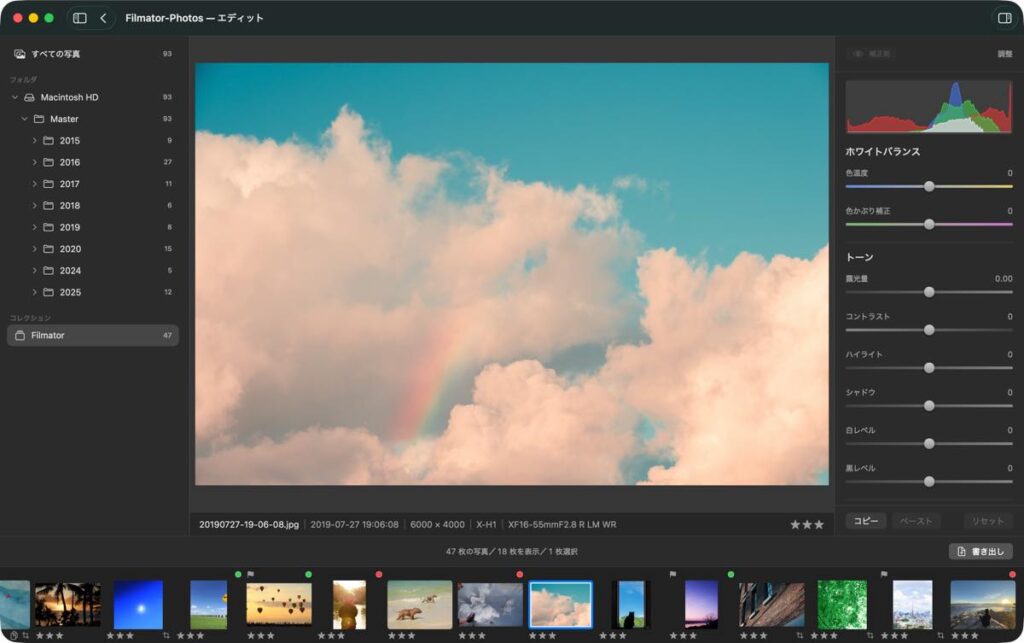The height and width of the screenshot is (643, 1024).
Task: Toggle the left sidebar panel icon
Action: coord(80,18)
